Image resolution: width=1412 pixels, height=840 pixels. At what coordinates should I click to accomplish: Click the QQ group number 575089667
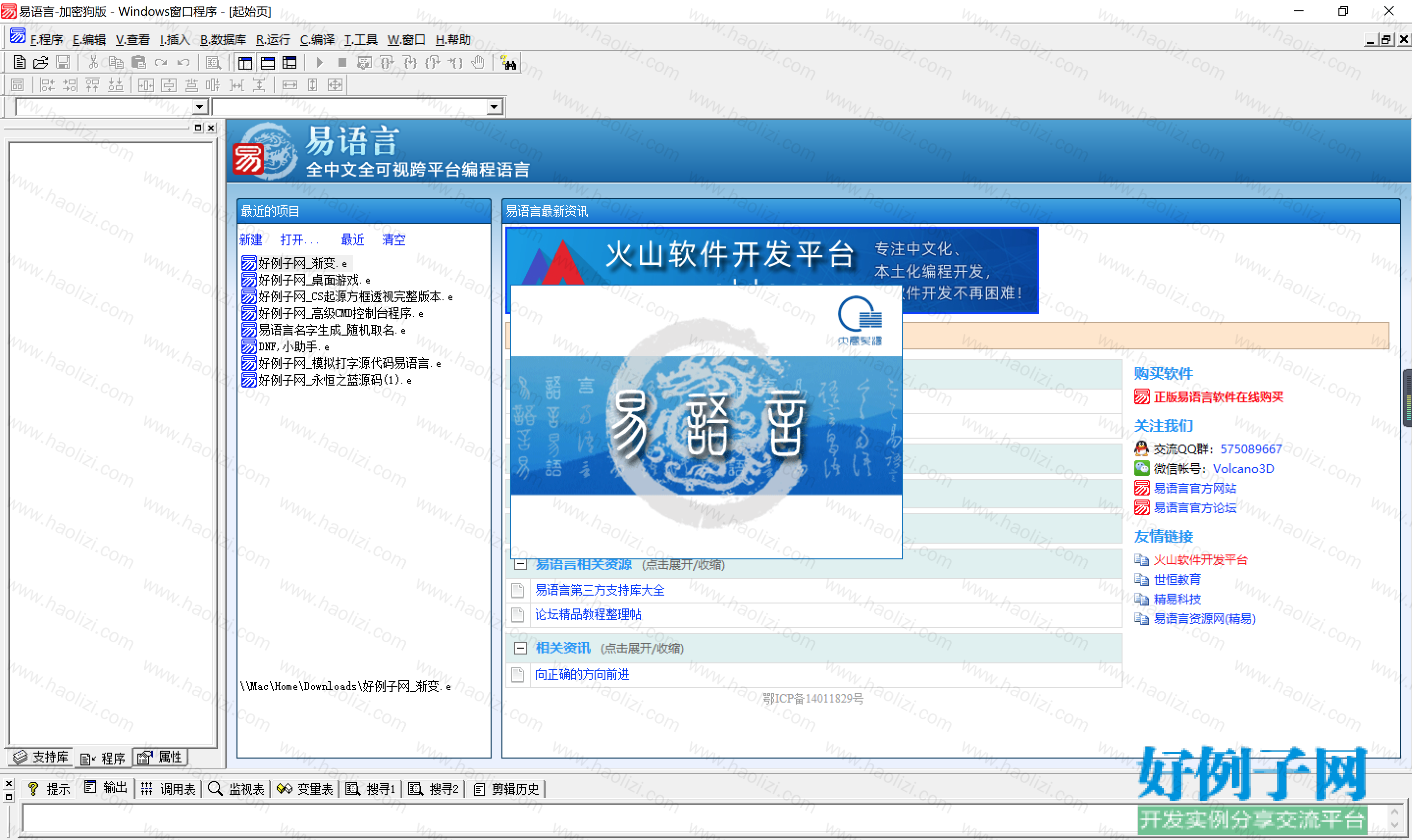coord(1251,449)
